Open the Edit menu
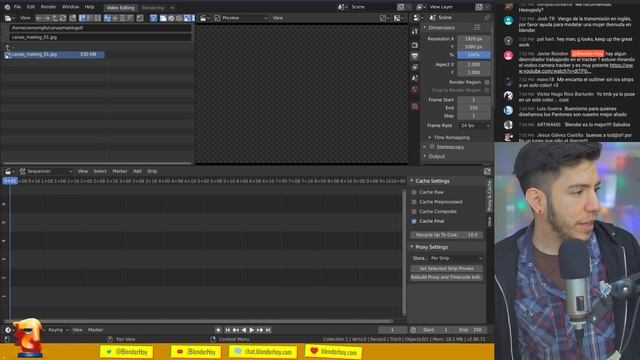This screenshot has height=360, width=640. 31,7
